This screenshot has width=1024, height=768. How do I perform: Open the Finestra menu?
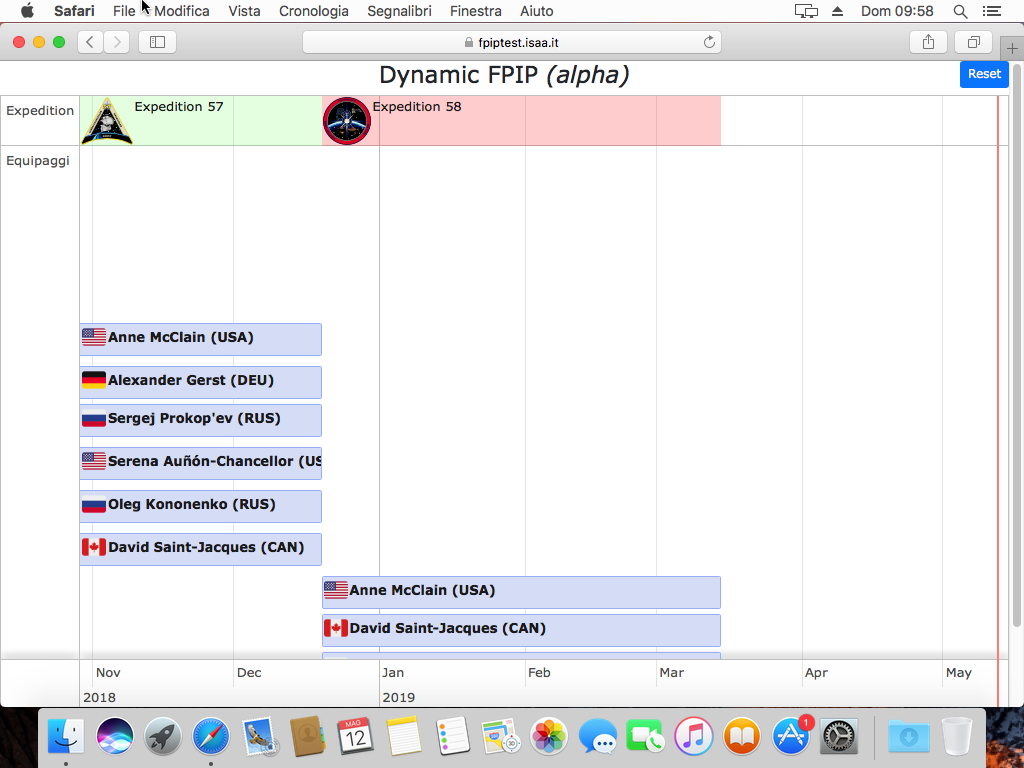click(x=475, y=11)
